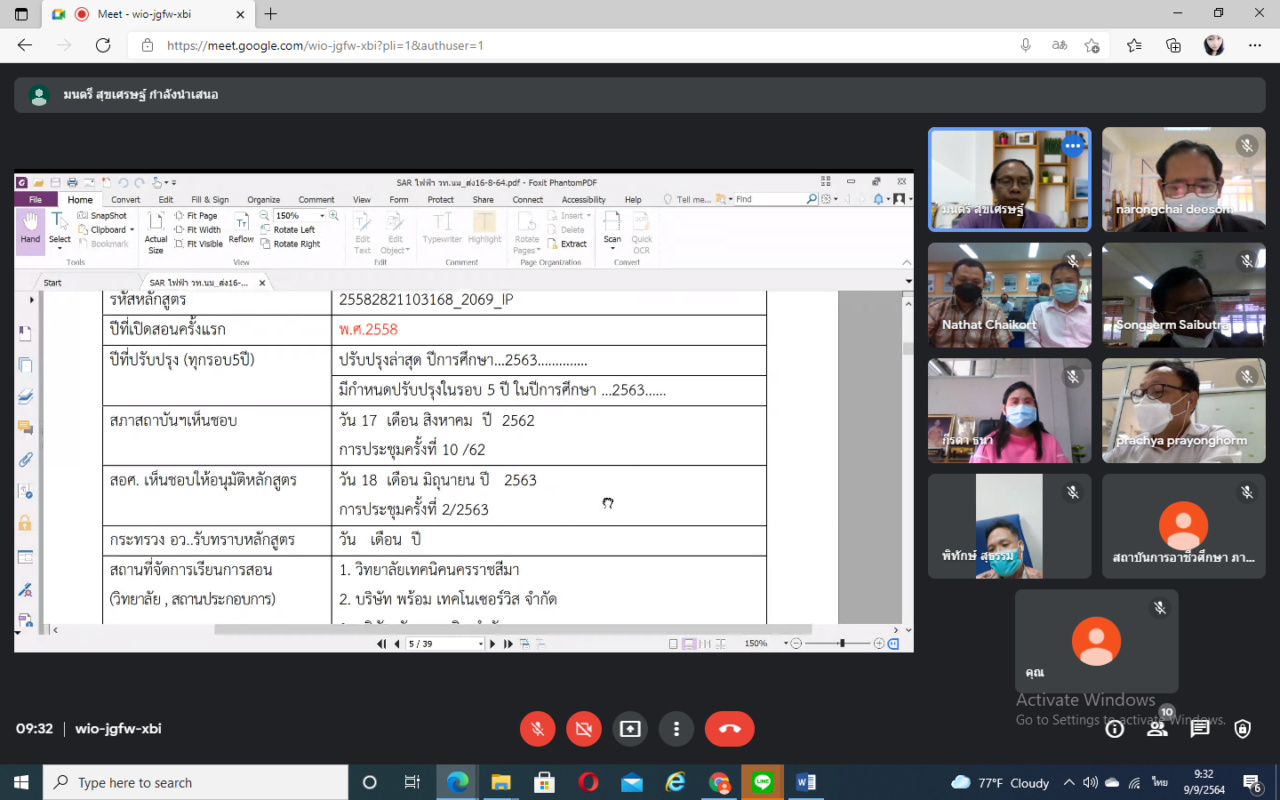Open the chat with everyone panel

[x=1200, y=729]
